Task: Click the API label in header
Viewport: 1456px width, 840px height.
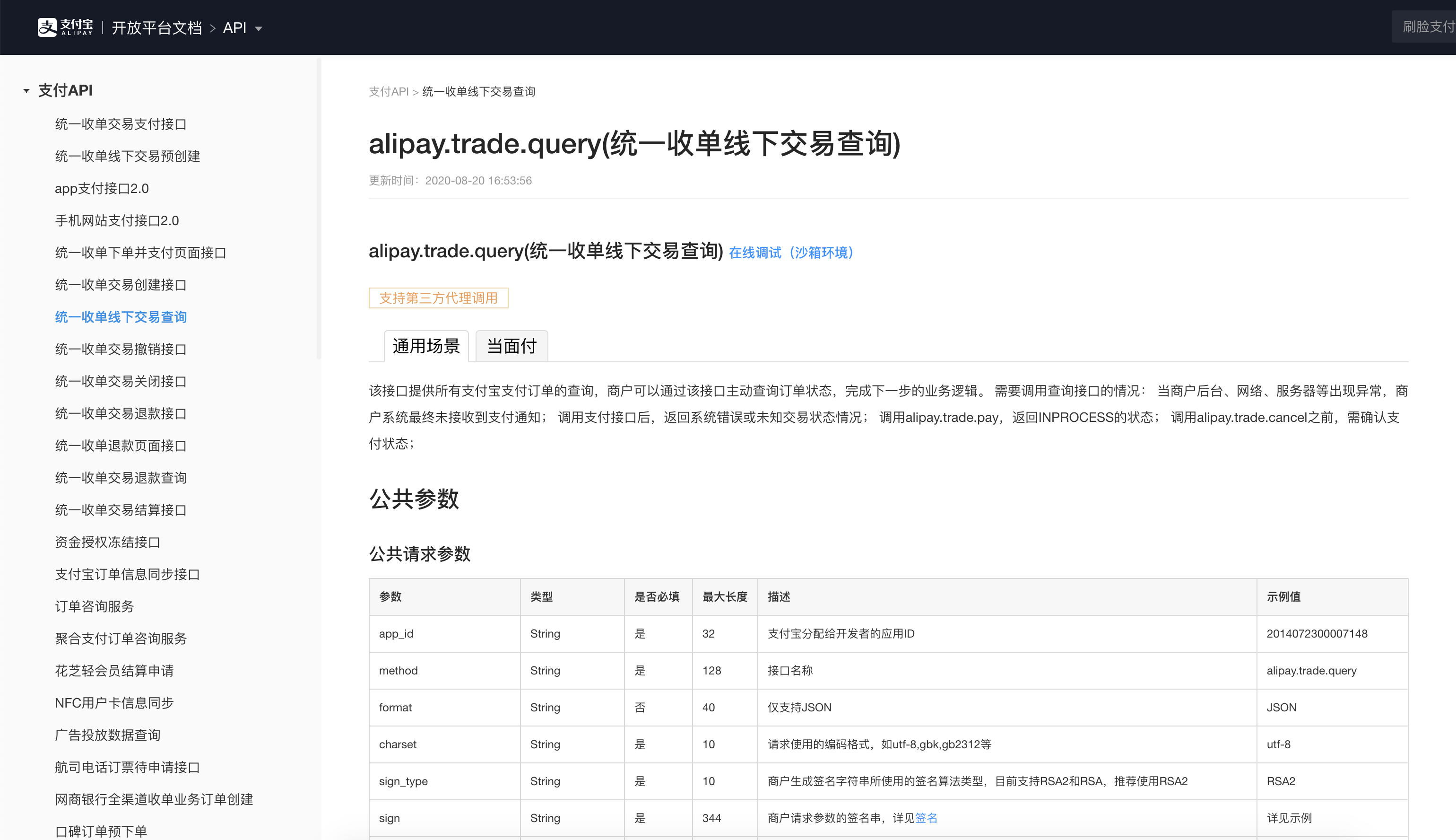Action: point(234,28)
